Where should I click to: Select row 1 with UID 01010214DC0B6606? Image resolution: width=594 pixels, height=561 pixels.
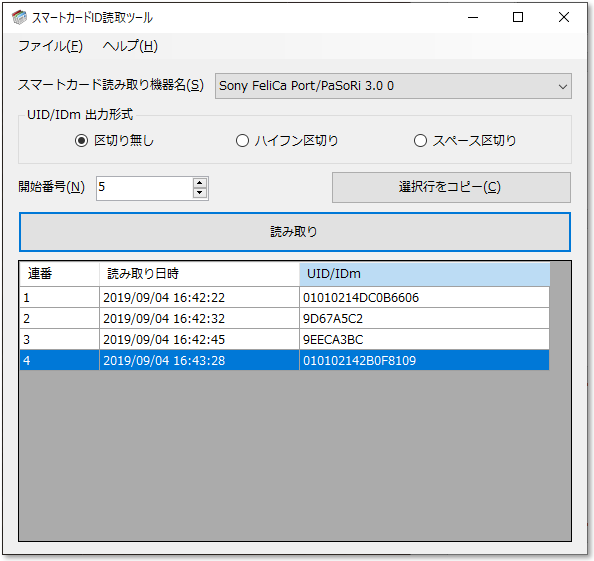pyautogui.click(x=284, y=298)
